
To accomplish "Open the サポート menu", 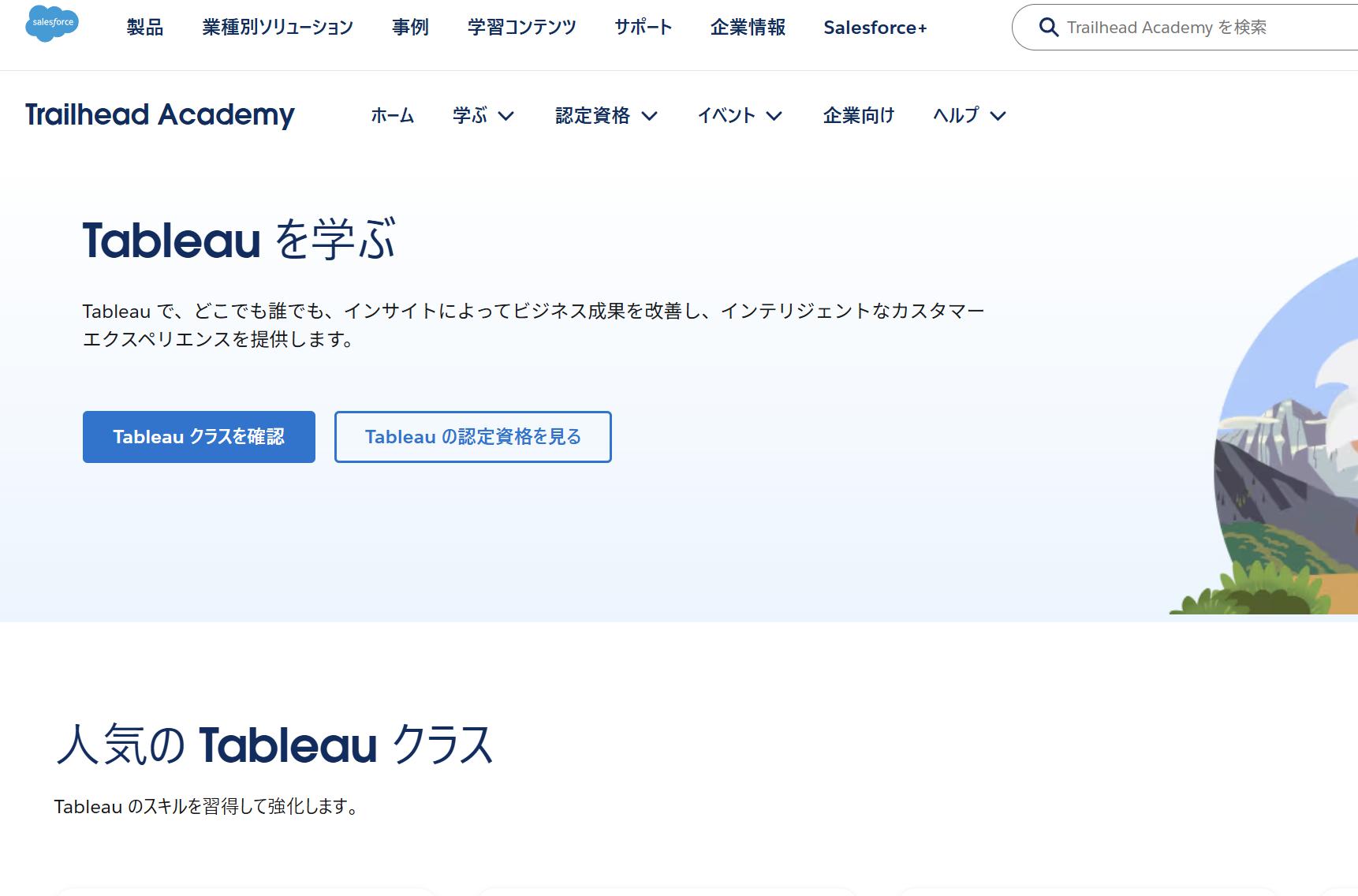I will pyautogui.click(x=643, y=28).
